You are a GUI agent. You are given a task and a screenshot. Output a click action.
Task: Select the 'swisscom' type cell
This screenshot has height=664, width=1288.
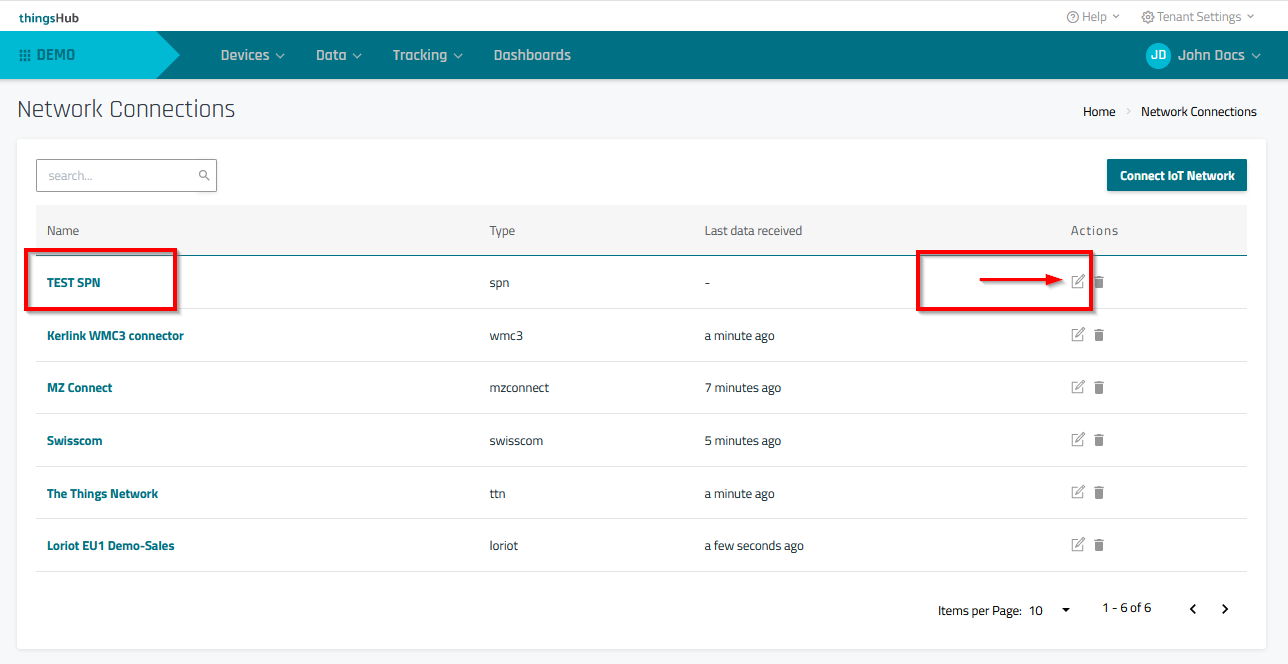[x=516, y=441]
